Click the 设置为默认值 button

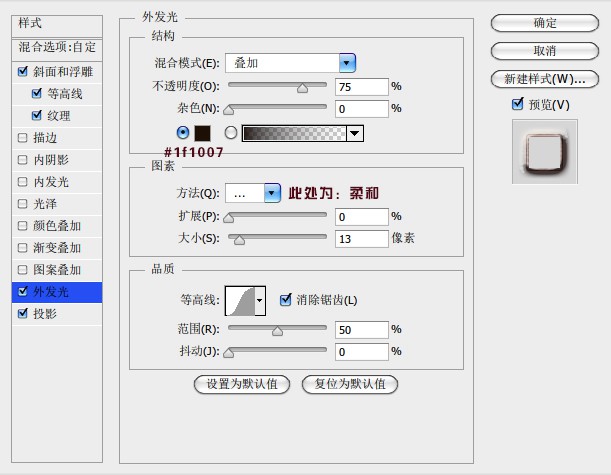pyautogui.click(x=242, y=384)
